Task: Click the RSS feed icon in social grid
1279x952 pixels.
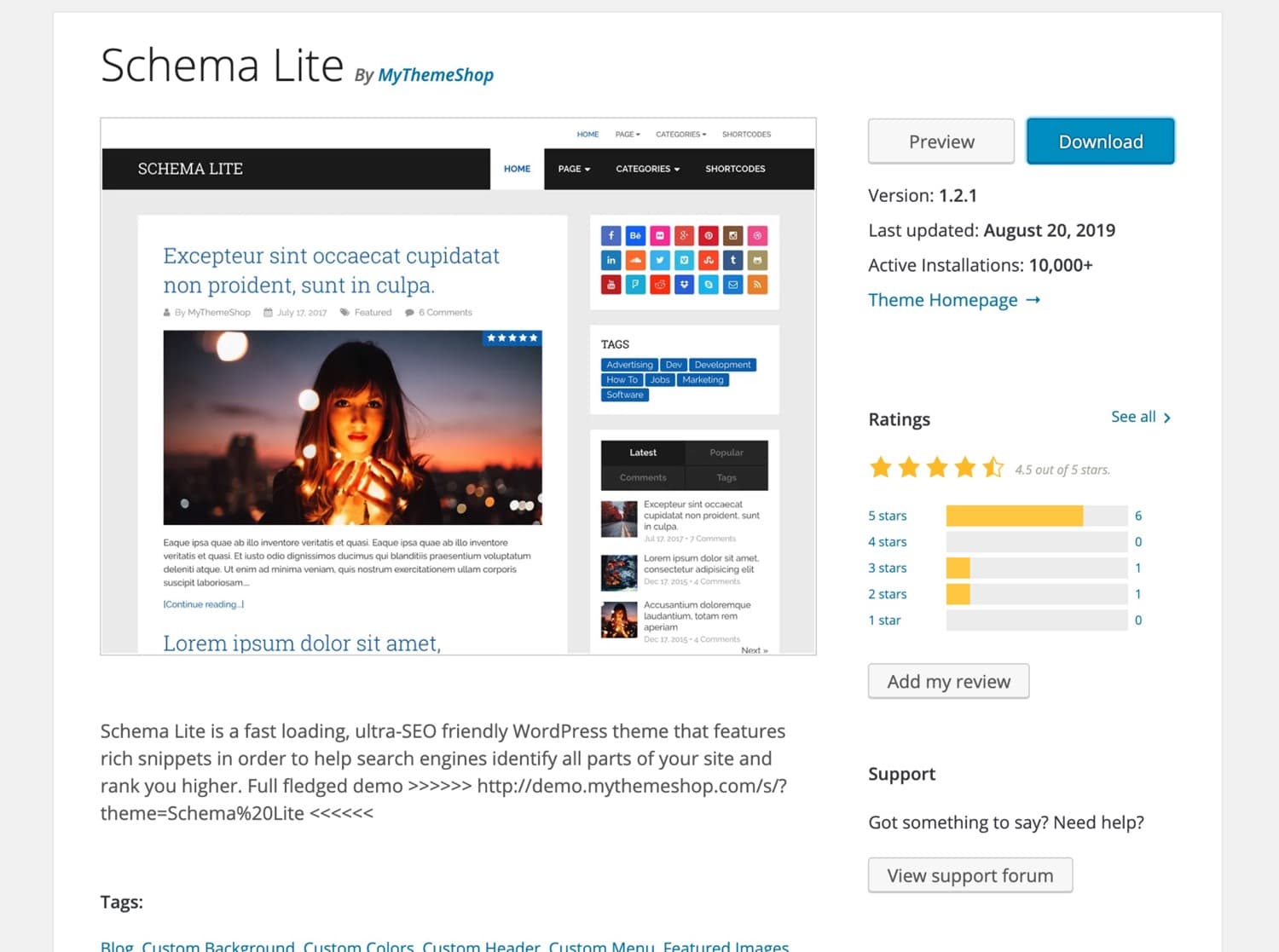Action: pos(757,284)
